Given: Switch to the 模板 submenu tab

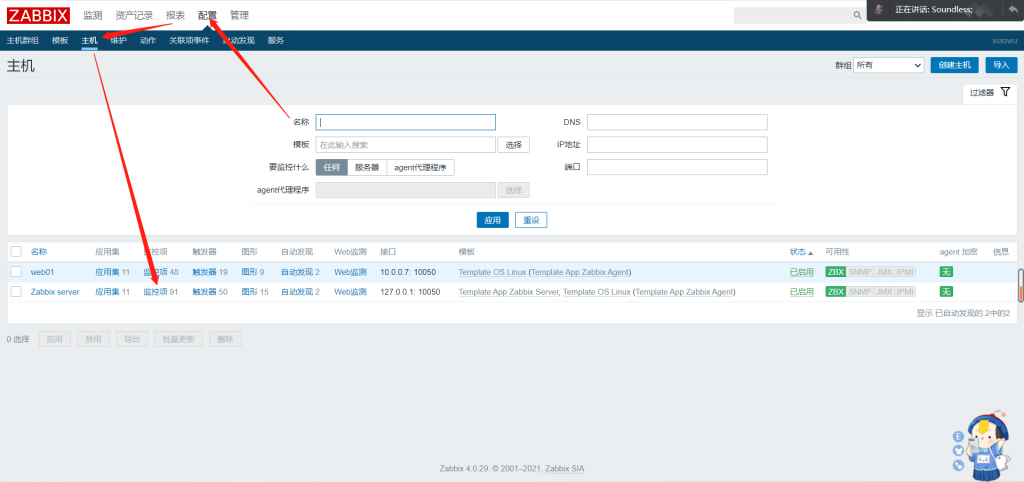Looking at the screenshot, I should pos(60,40).
